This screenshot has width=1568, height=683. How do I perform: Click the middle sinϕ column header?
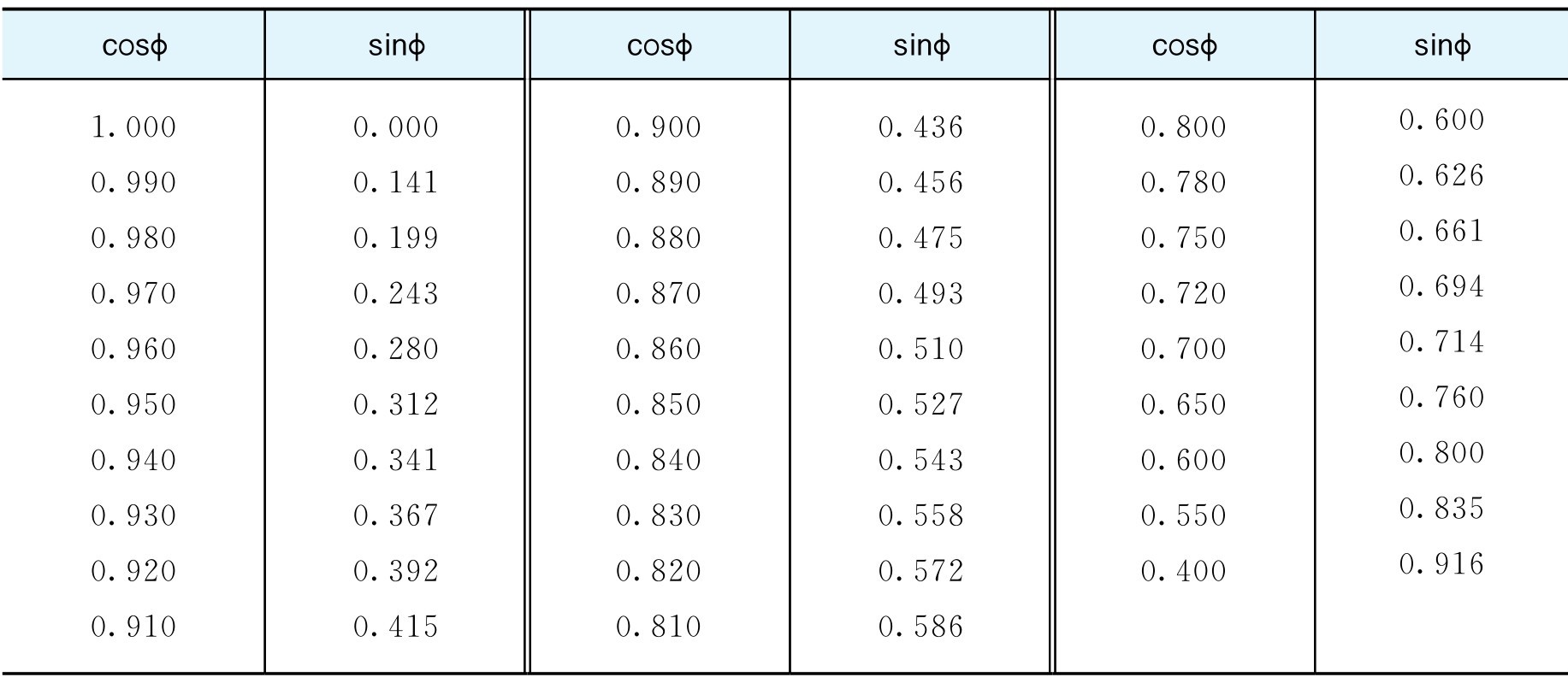tap(921, 45)
